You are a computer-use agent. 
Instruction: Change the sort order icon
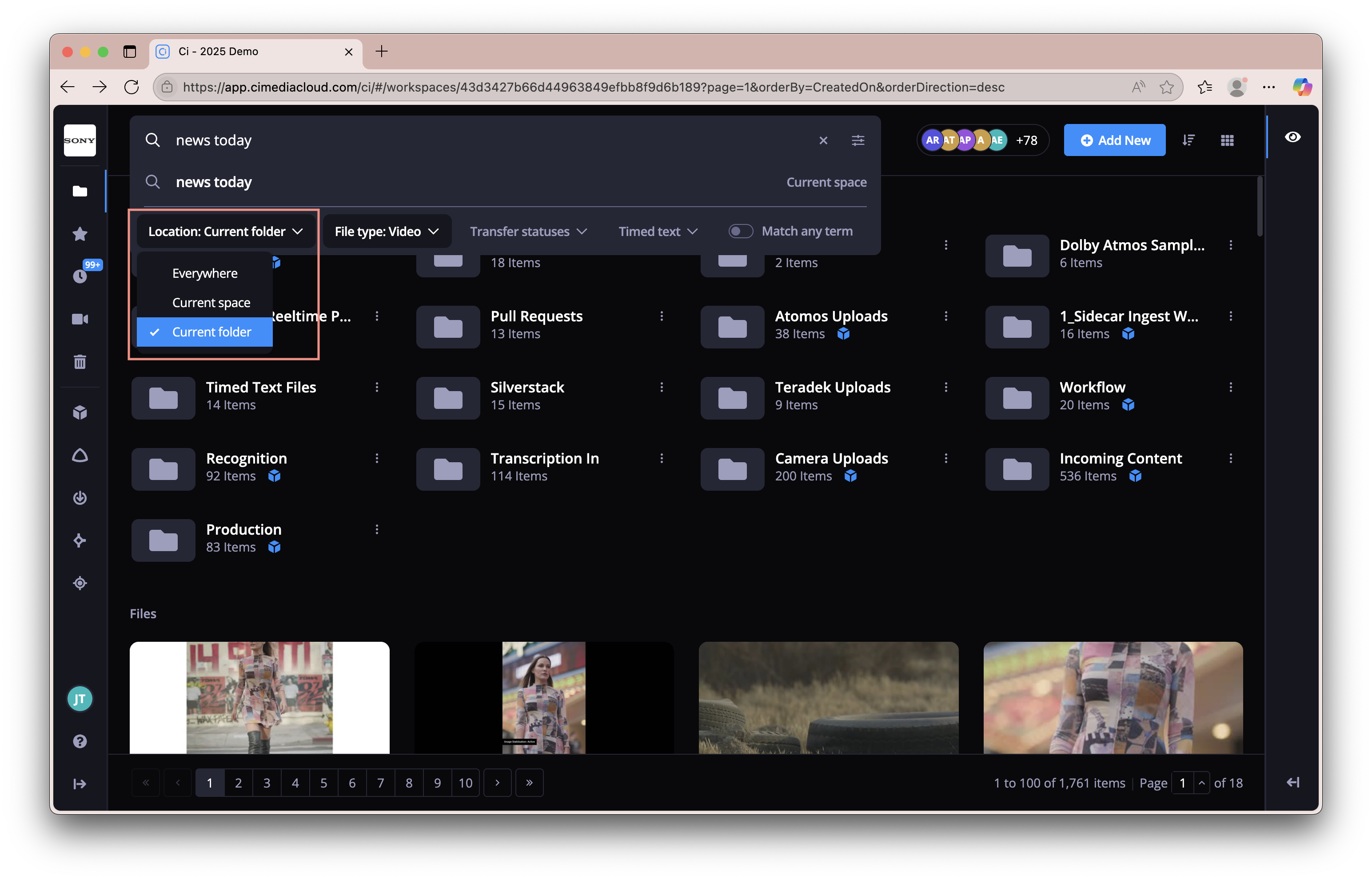coord(1189,140)
